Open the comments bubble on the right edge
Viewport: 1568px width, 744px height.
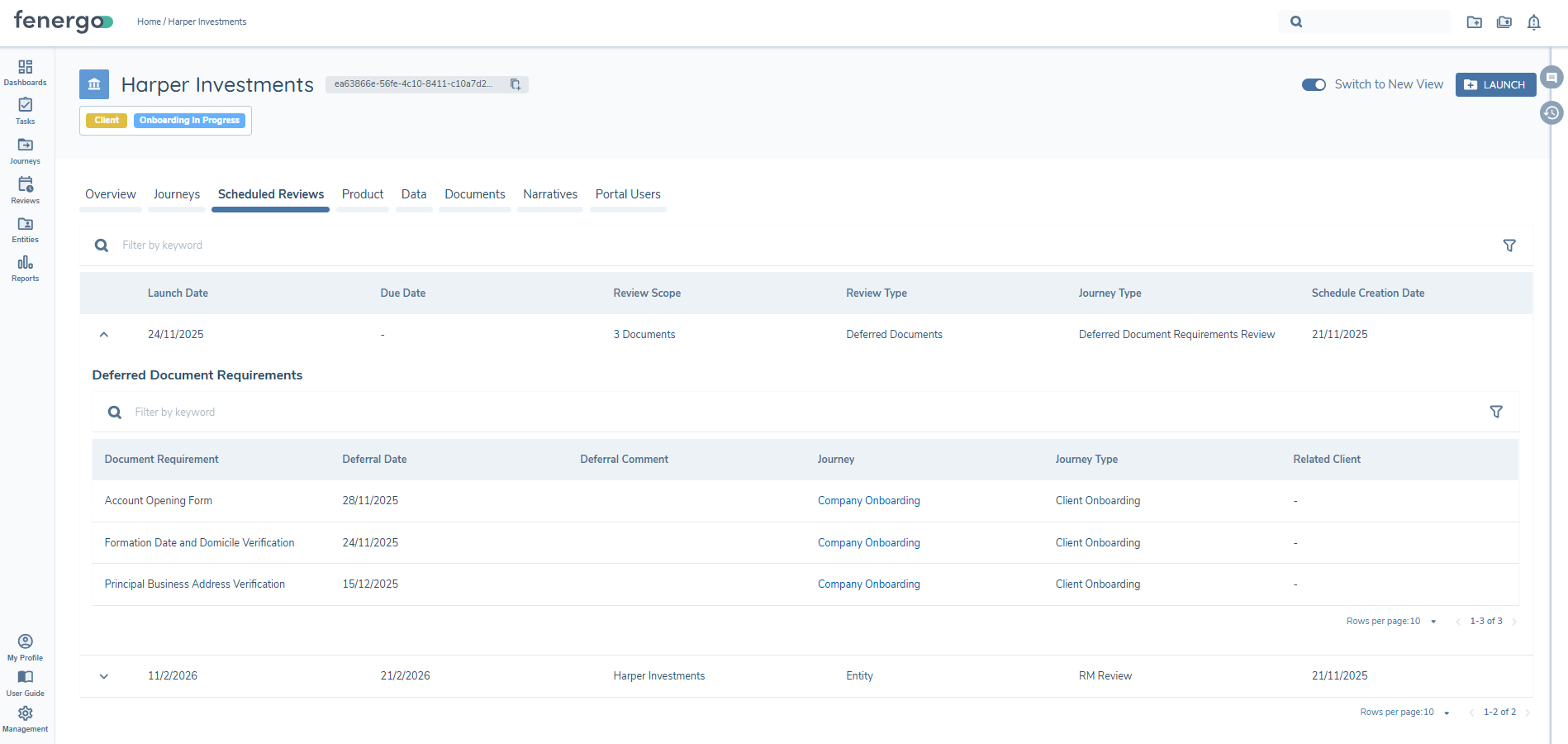tap(1552, 76)
